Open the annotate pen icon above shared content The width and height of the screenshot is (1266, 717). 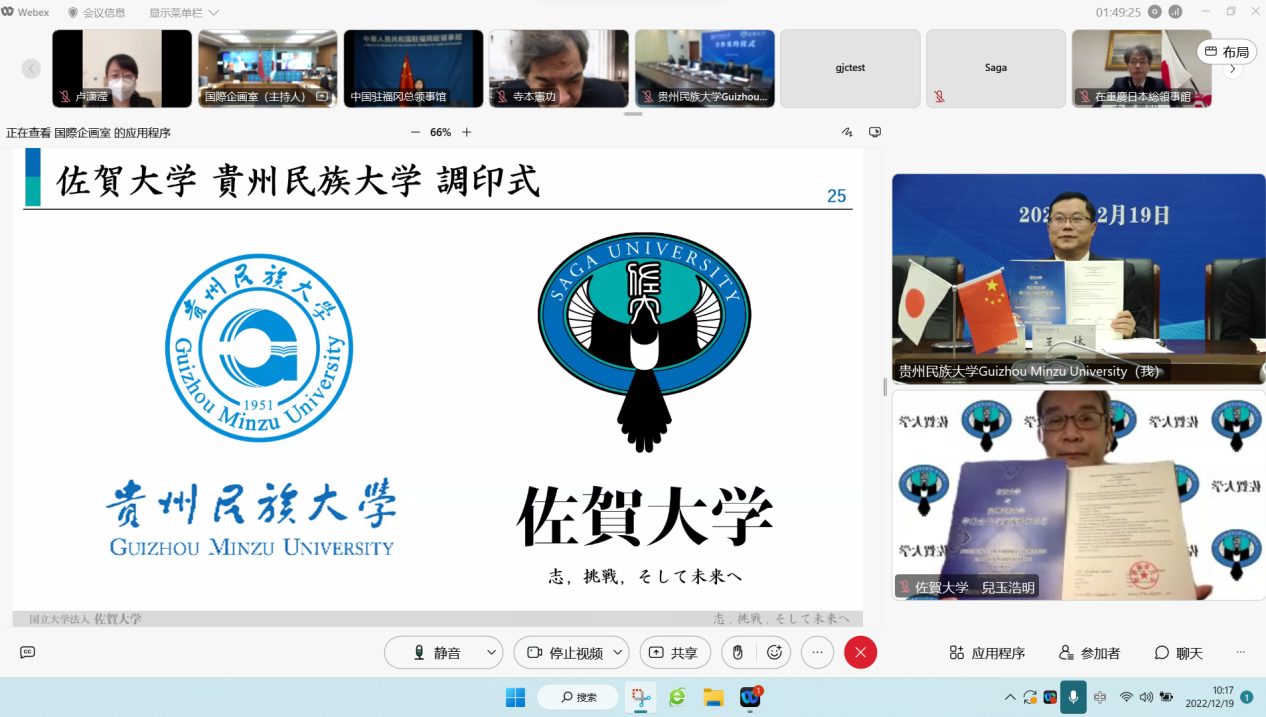847,132
